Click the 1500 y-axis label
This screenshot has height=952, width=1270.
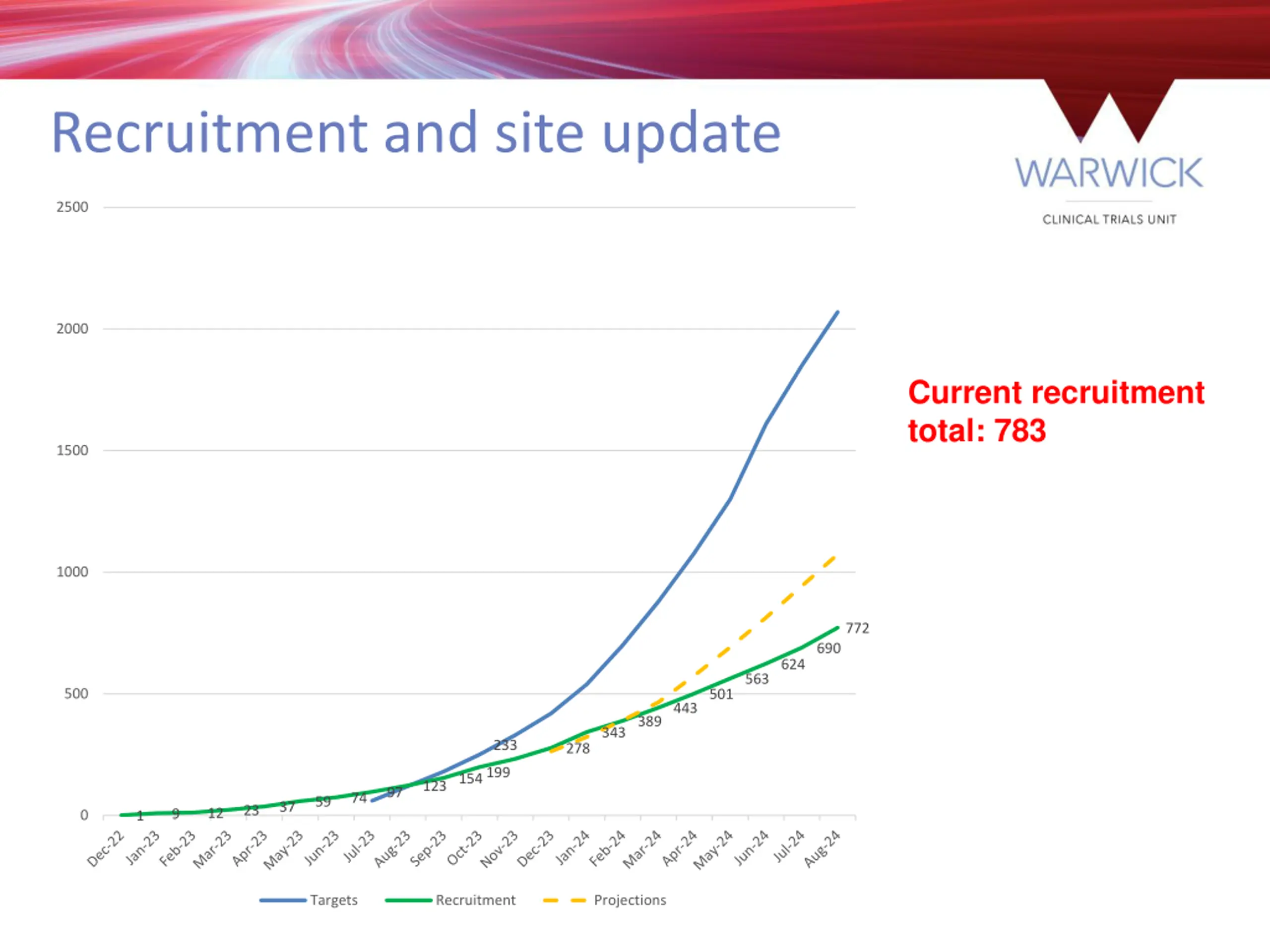72,450
